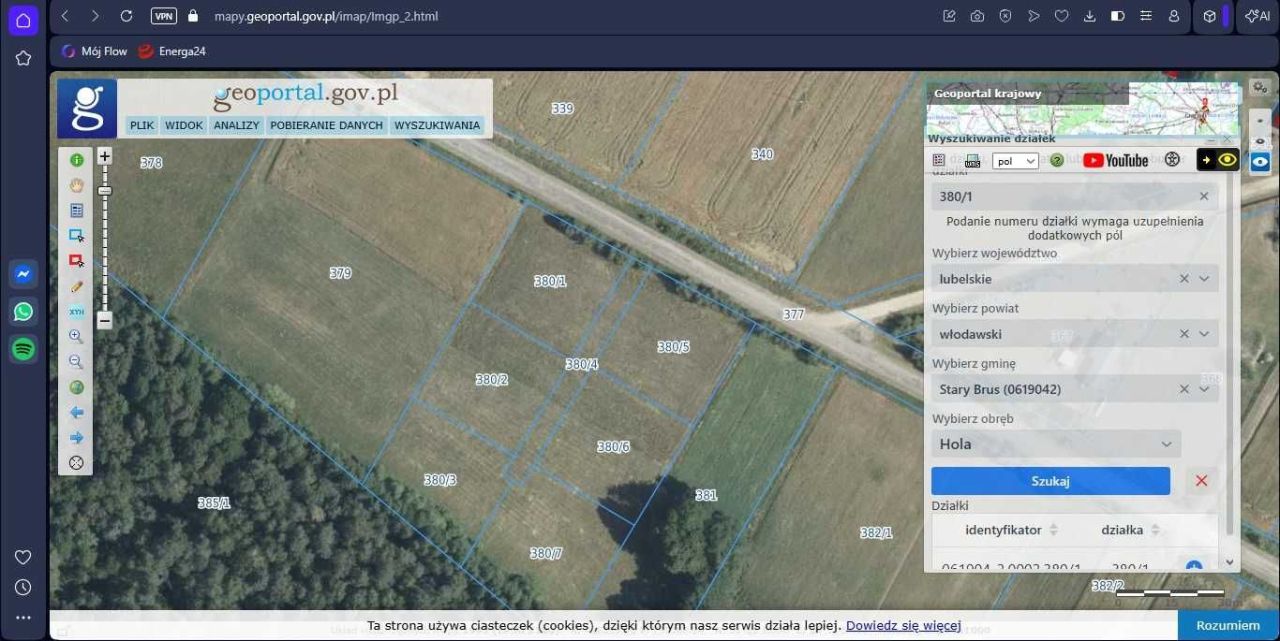Open map settings gear icon
The height and width of the screenshot is (641, 1280).
click(x=1259, y=88)
